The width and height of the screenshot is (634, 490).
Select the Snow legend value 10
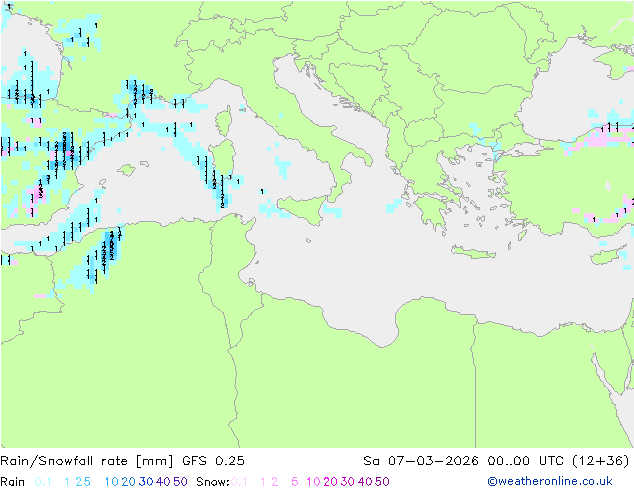pyautogui.click(x=313, y=482)
